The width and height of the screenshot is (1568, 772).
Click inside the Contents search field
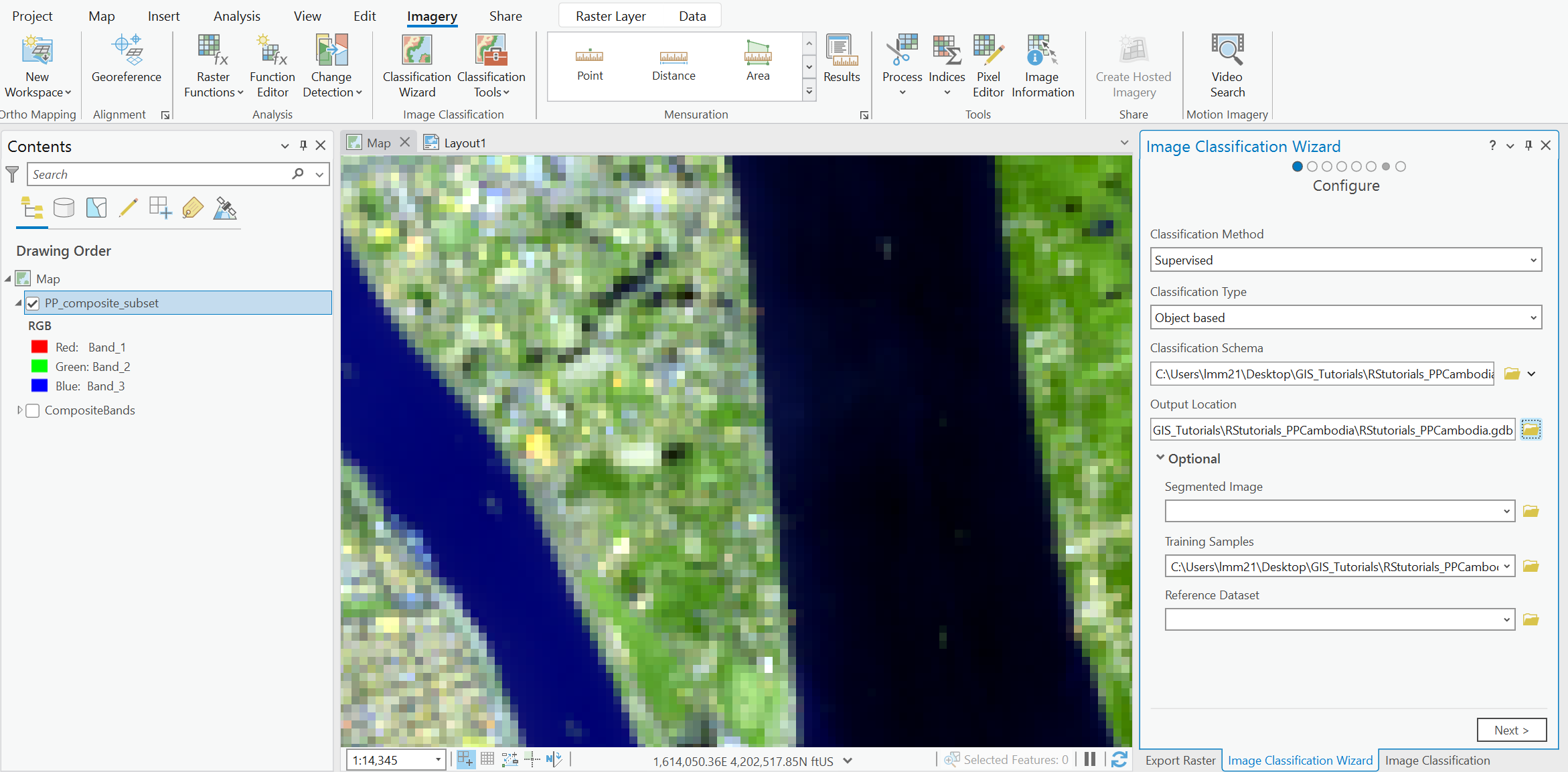point(154,173)
